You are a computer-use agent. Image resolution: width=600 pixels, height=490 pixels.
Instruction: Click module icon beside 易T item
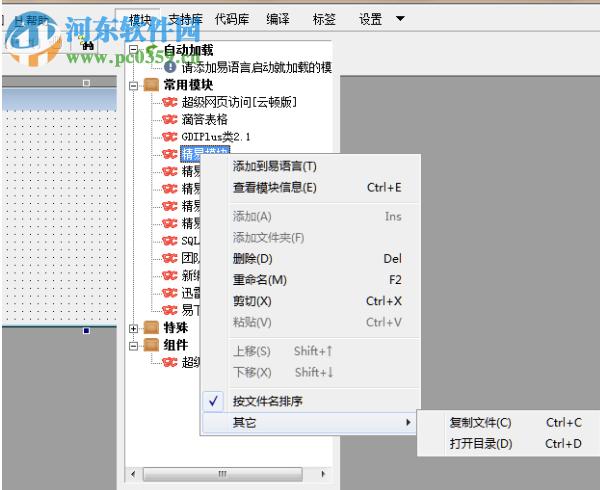click(170, 310)
